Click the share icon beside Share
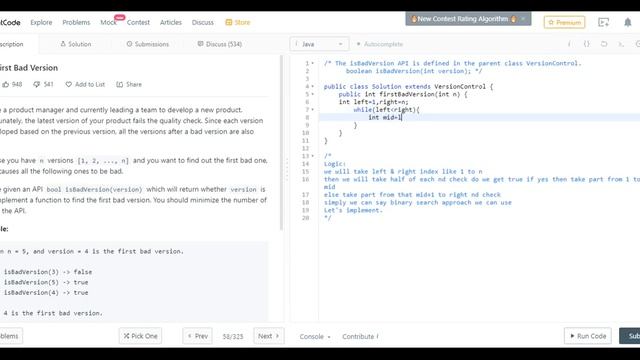 pos(120,84)
